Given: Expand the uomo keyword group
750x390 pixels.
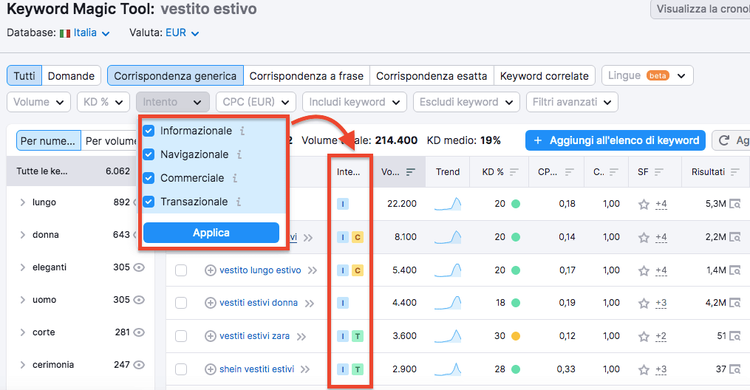Looking at the screenshot, I should click(22, 300).
